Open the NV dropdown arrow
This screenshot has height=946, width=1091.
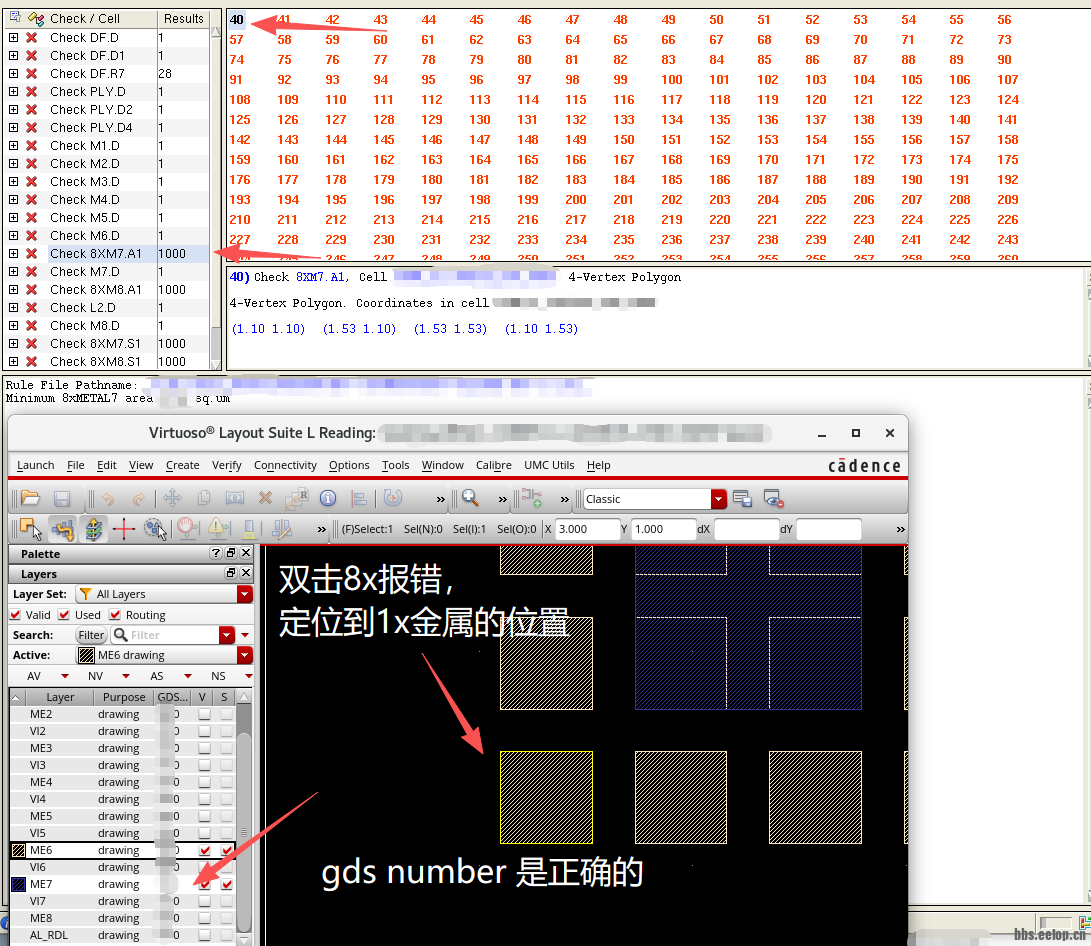coord(126,676)
